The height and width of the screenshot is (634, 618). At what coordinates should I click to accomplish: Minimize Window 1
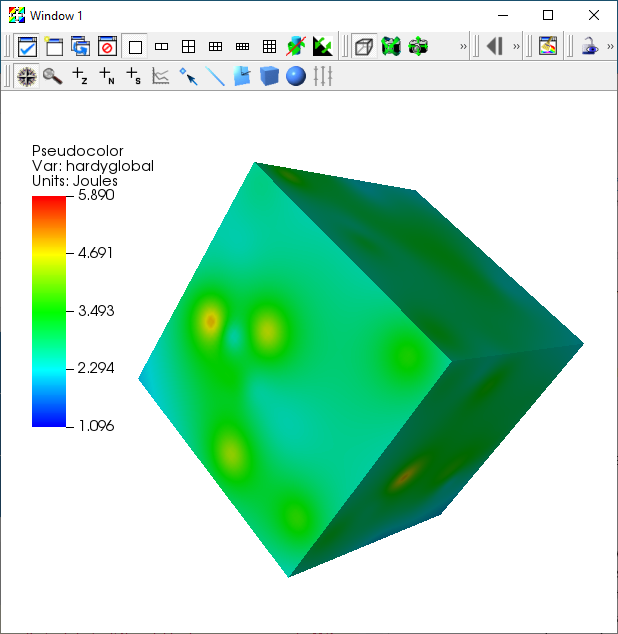pos(503,15)
